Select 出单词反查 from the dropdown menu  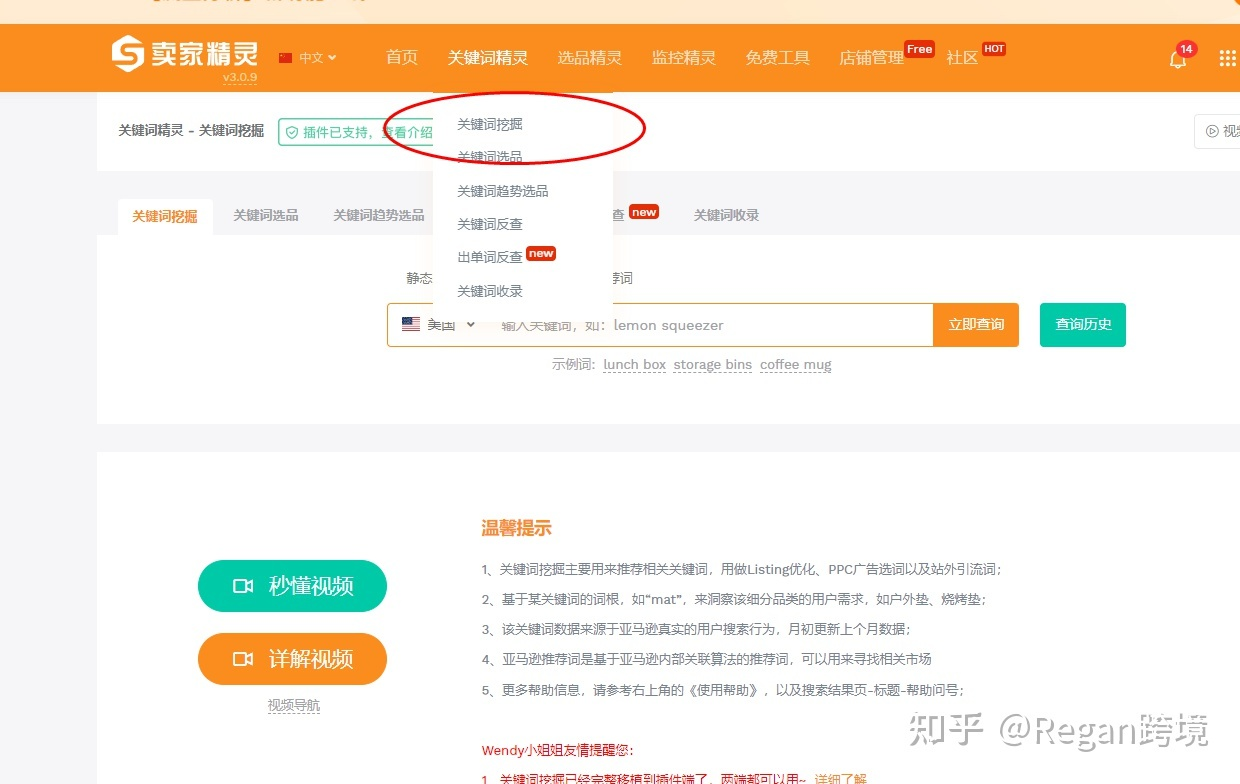489,256
